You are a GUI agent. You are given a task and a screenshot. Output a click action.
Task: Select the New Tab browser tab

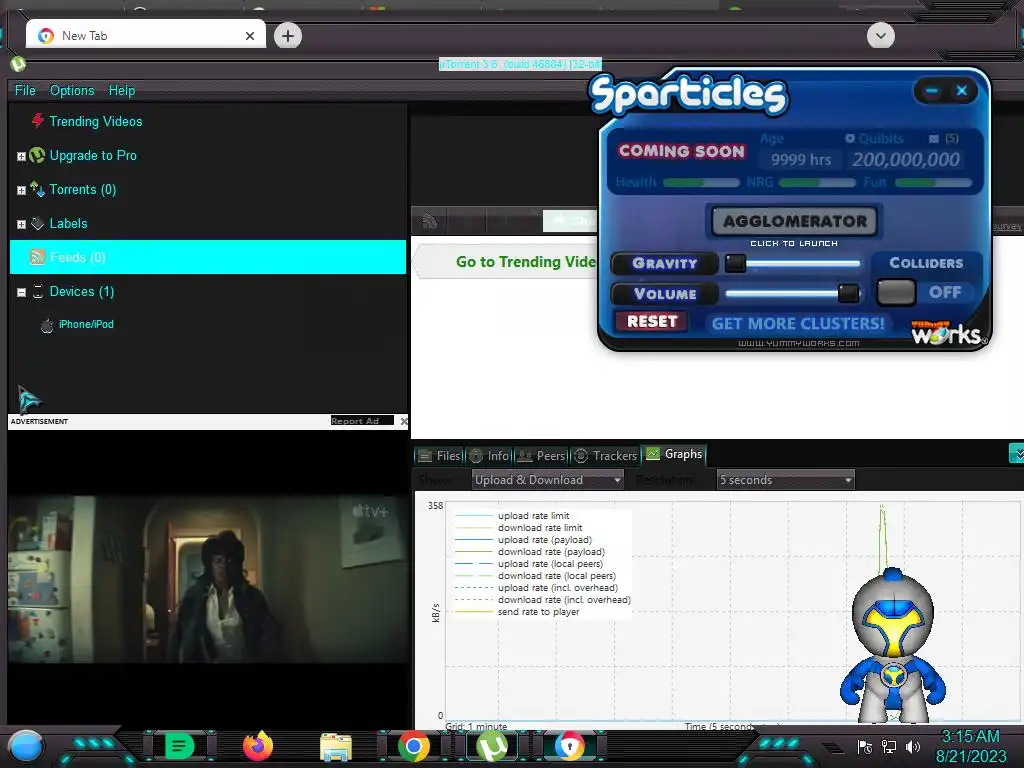(x=146, y=36)
